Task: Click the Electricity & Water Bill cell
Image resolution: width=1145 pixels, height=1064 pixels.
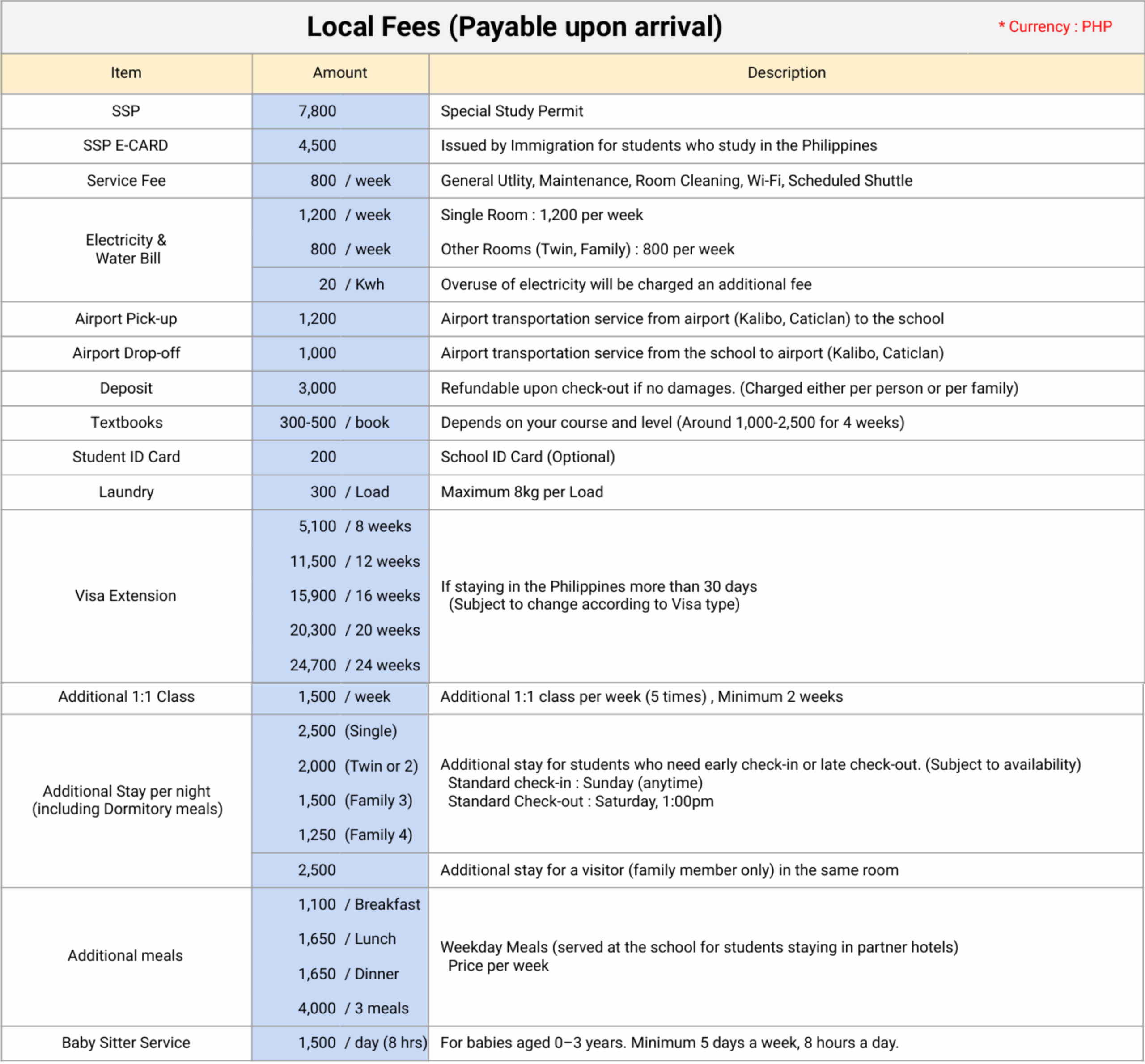Action: tap(126, 249)
